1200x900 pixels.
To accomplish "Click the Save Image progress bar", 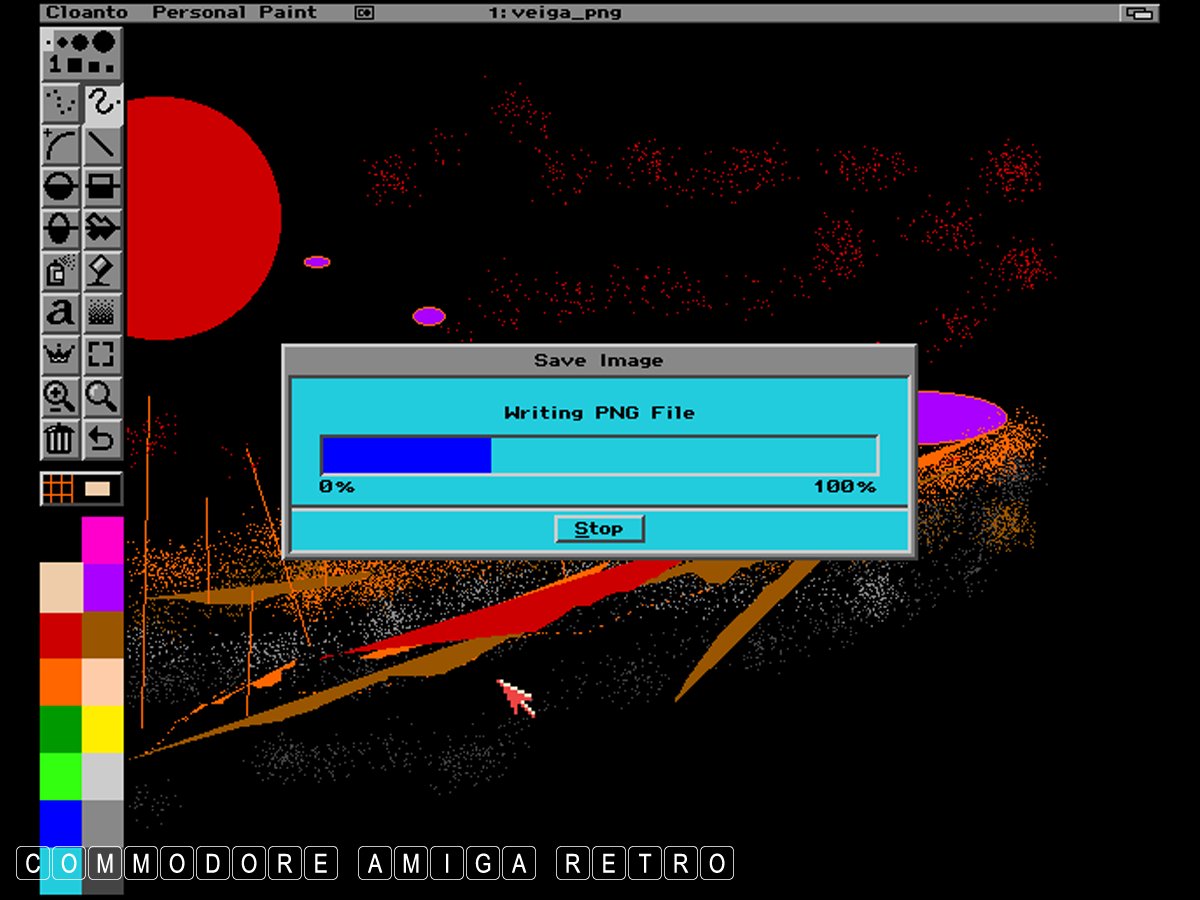I will coord(598,455).
